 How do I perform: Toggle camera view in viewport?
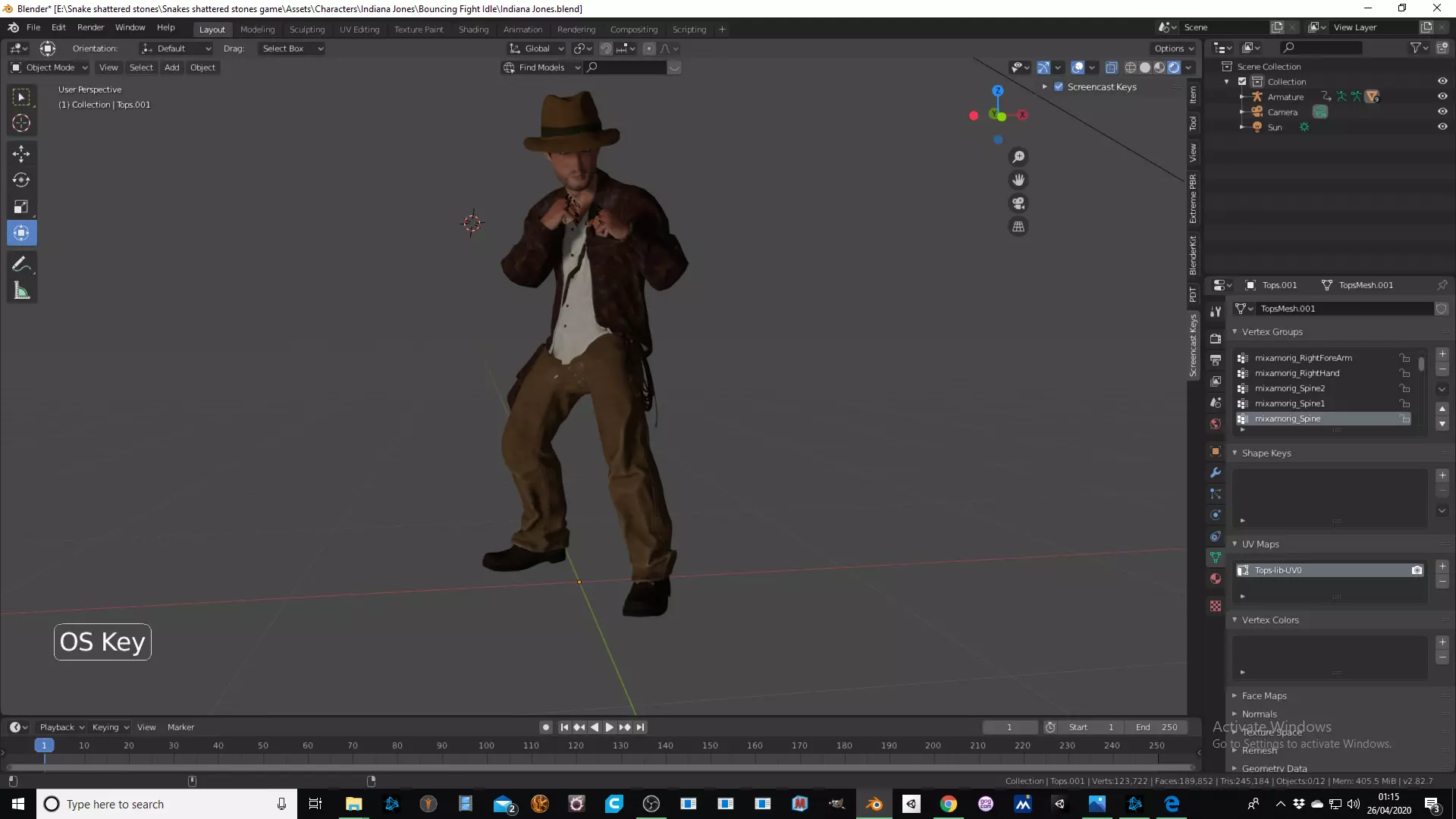pyautogui.click(x=1018, y=203)
